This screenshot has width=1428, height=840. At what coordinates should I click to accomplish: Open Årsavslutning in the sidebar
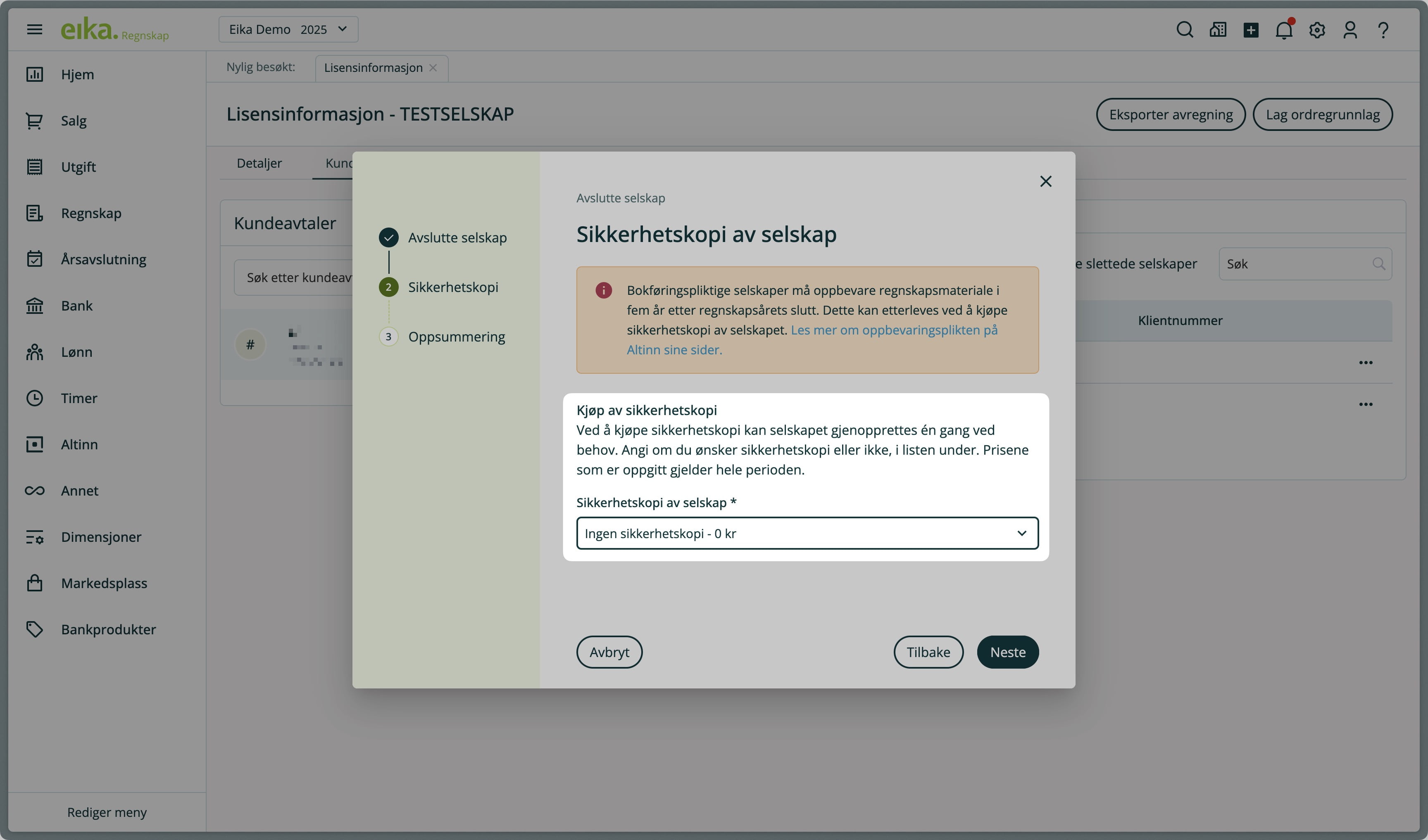pyautogui.click(x=103, y=259)
